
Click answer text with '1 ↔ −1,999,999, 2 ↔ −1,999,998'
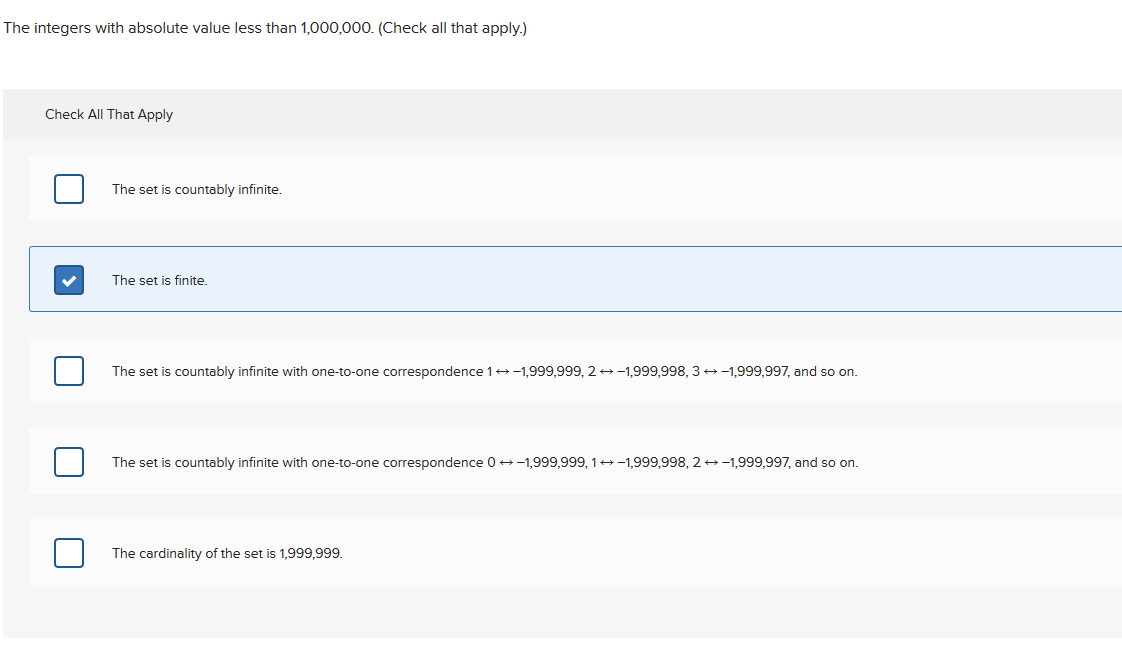point(484,371)
